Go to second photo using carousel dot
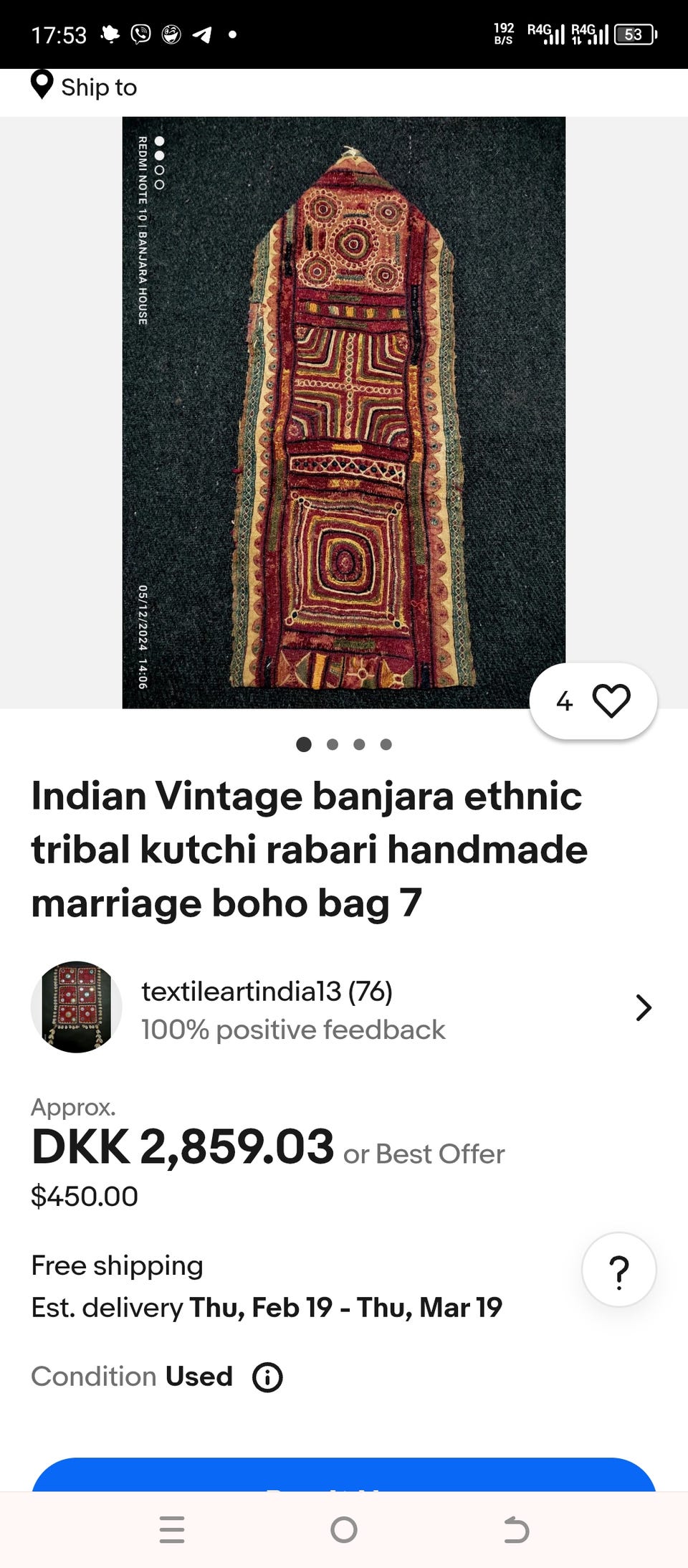Screen dimensions: 688x1568 tap(333, 744)
